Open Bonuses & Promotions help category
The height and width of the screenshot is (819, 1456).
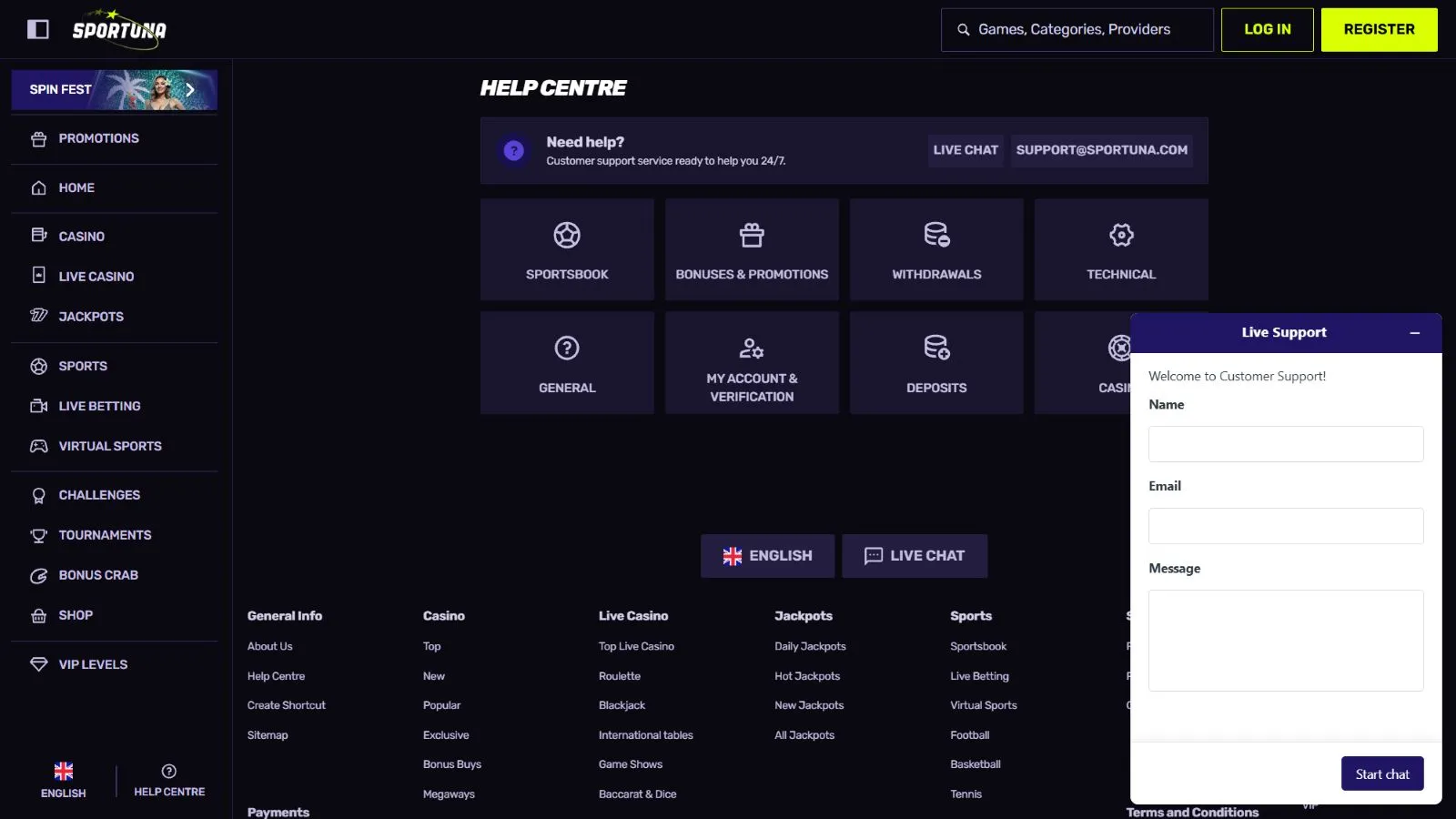coord(752,249)
